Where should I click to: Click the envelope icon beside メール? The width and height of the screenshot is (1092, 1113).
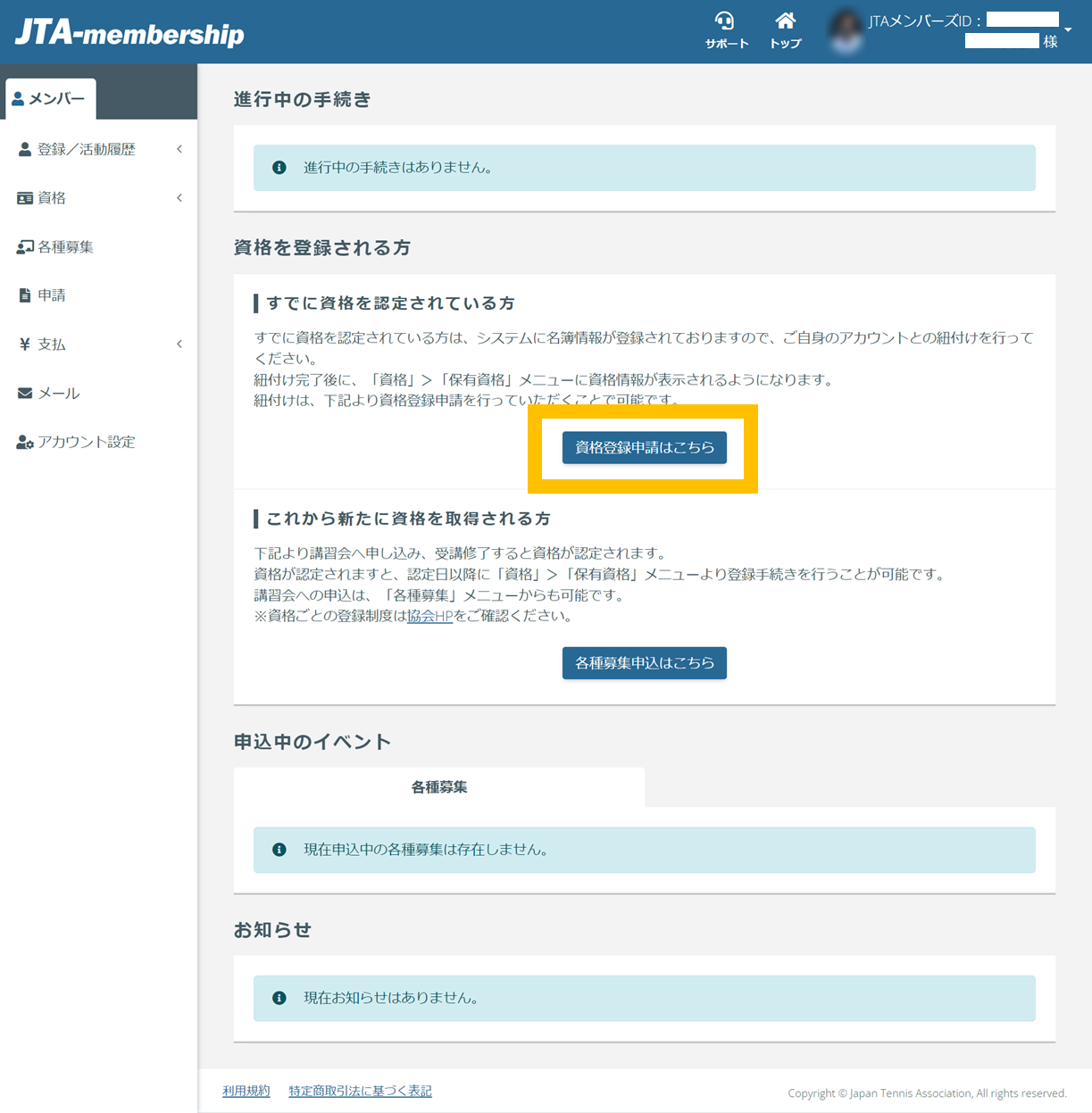pyautogui.click(x=25, y=394)
